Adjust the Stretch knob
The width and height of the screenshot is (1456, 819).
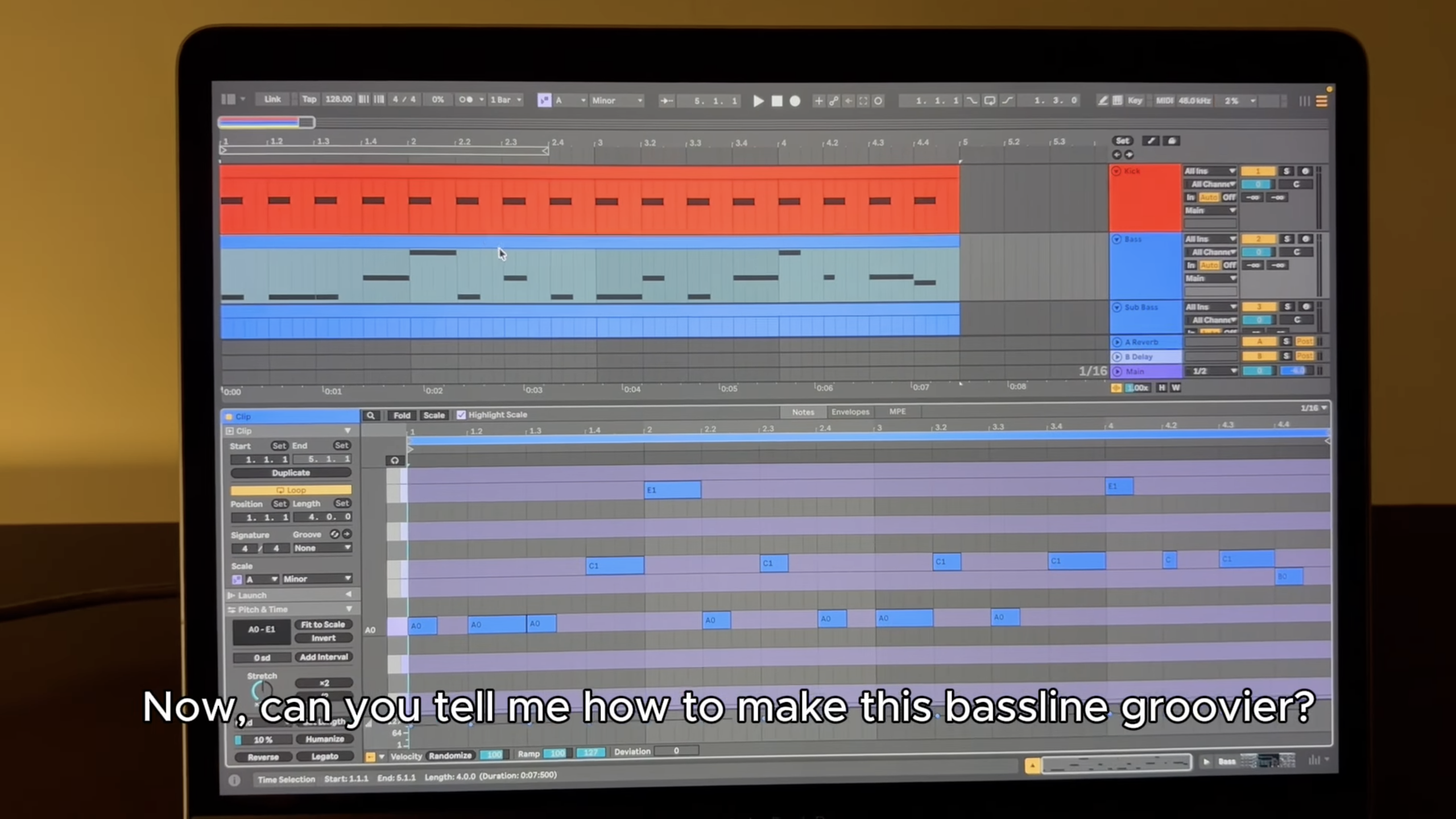pyautogui.click(x=262, y=689)
